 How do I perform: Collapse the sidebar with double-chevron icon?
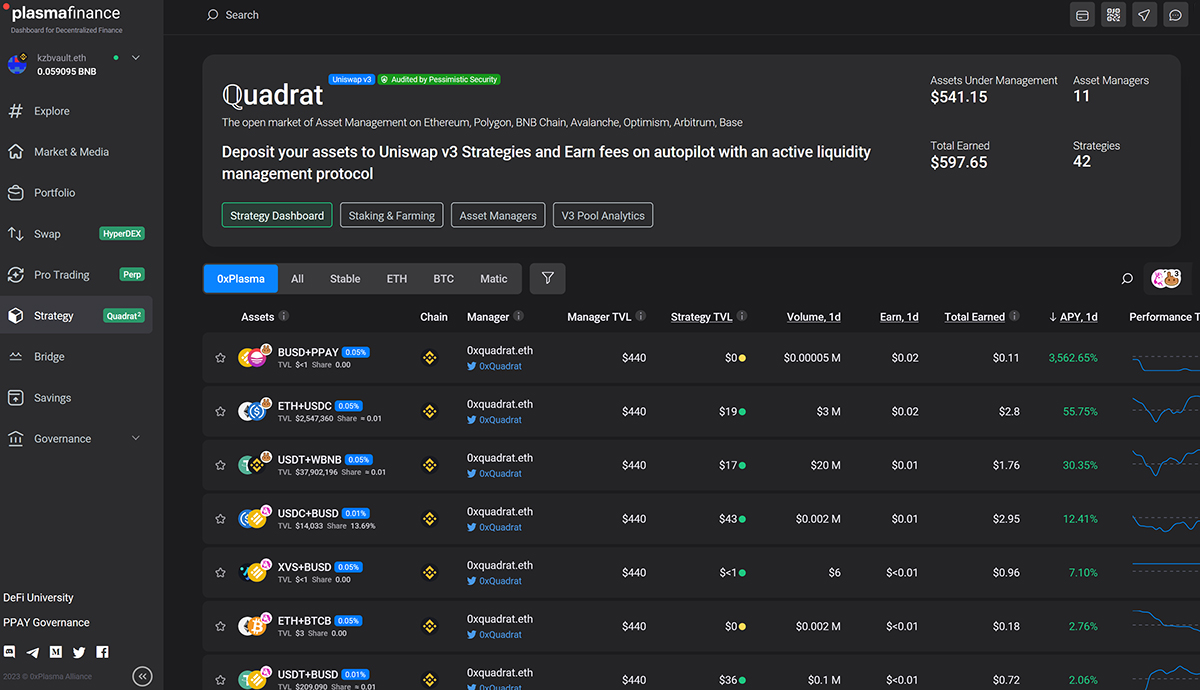point(142,677)
